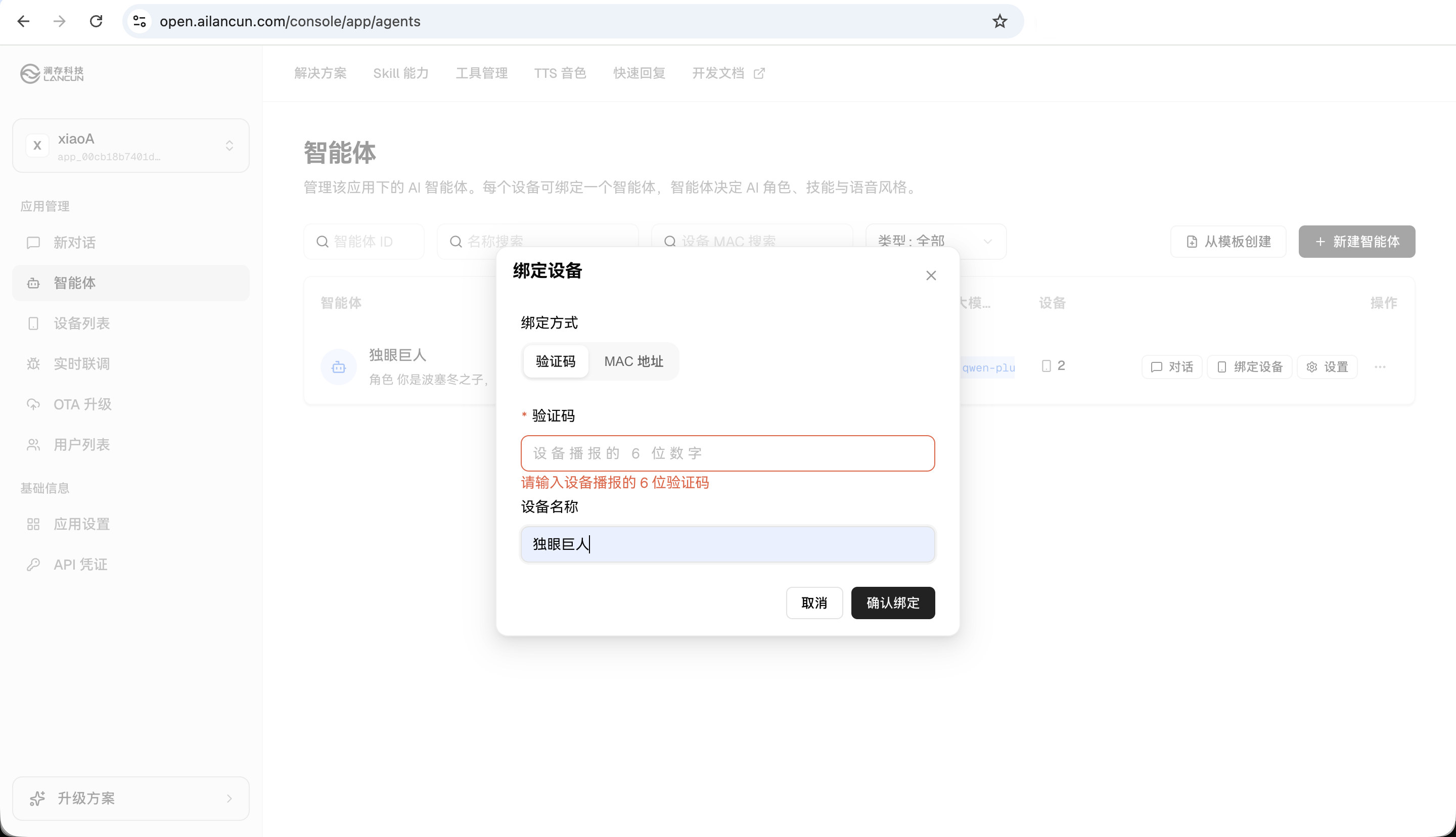Open the TTS 音色 top tab

(560, 73)
